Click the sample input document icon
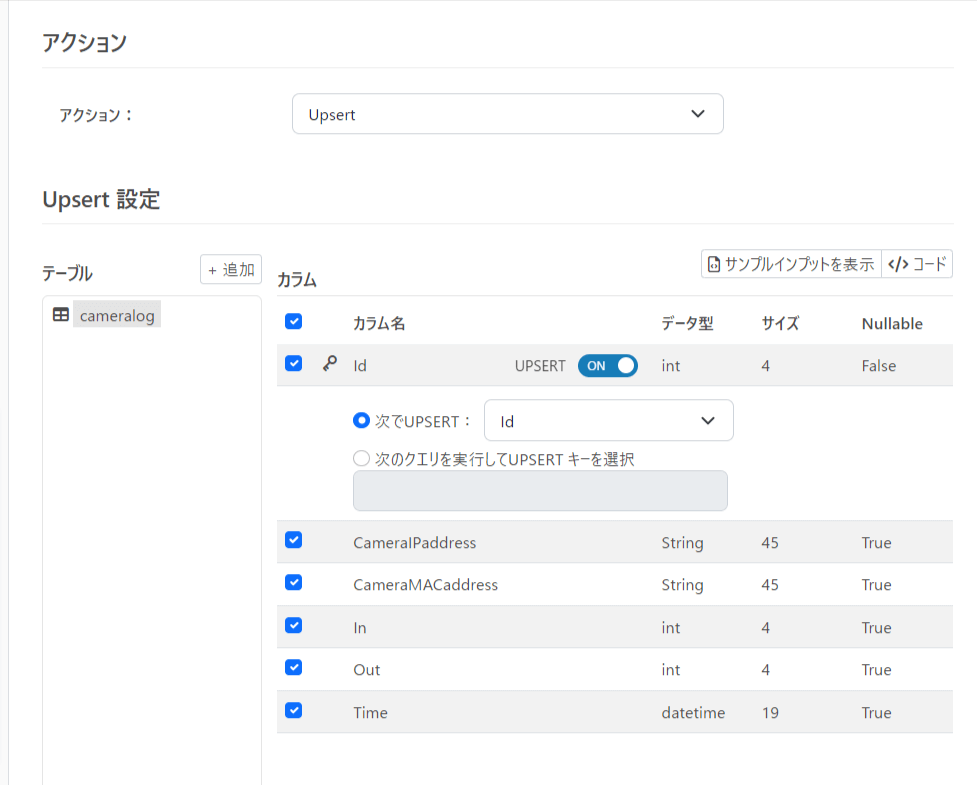The height and width of the screenshot is (785, 977). 714,265
